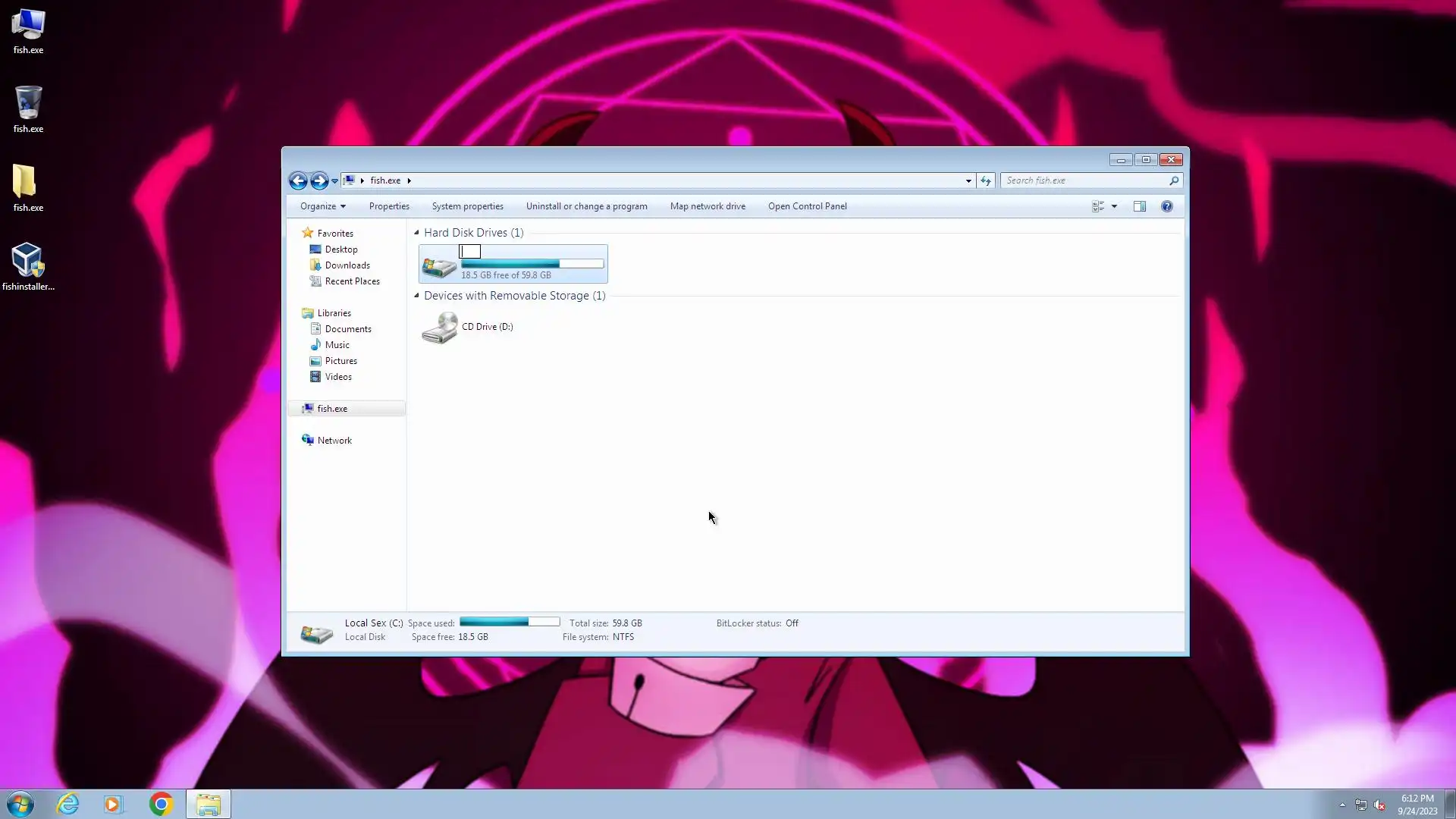Click the Back navigation arrow button

298,180
